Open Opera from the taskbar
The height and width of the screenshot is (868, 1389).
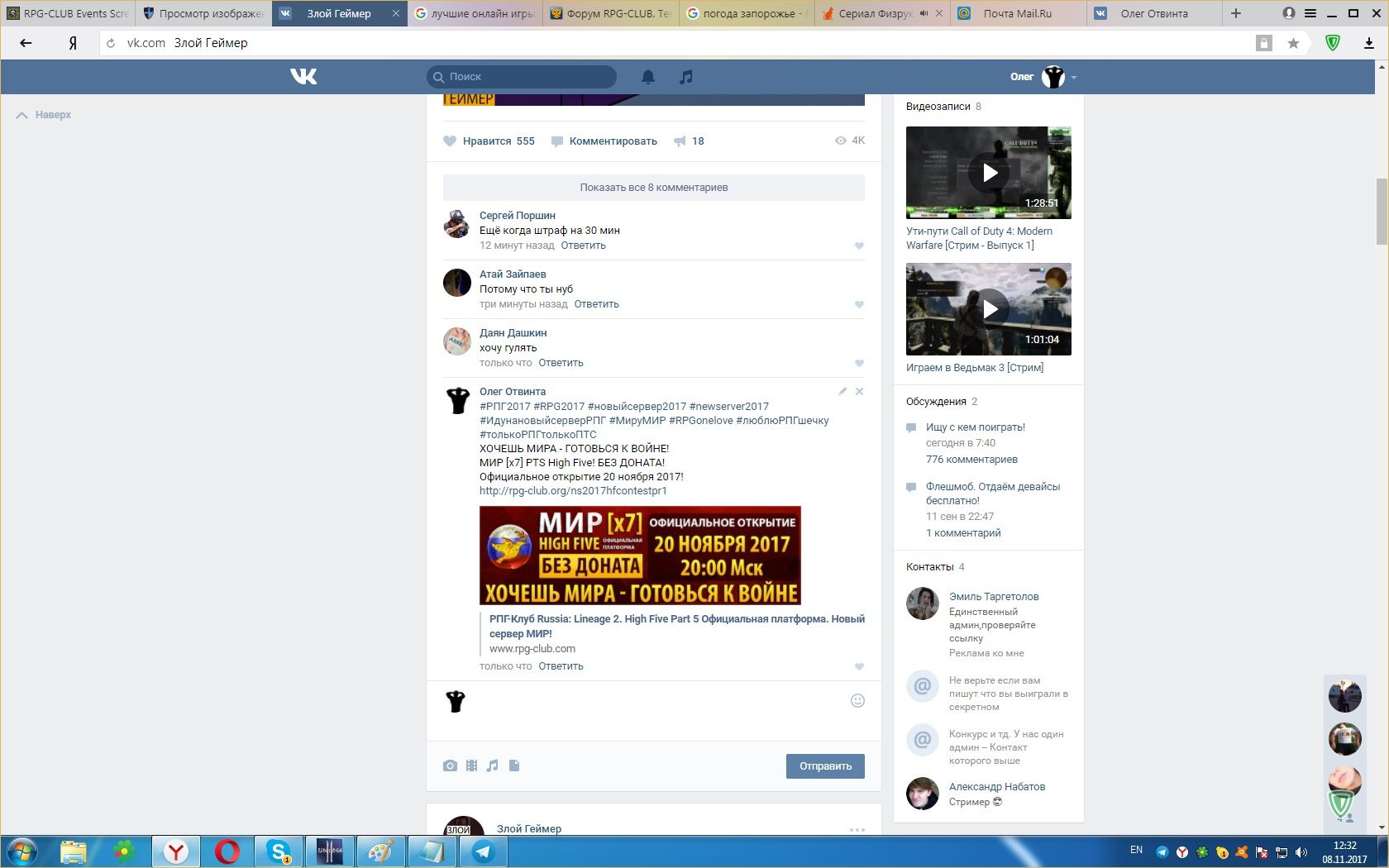tap(227, 851)
